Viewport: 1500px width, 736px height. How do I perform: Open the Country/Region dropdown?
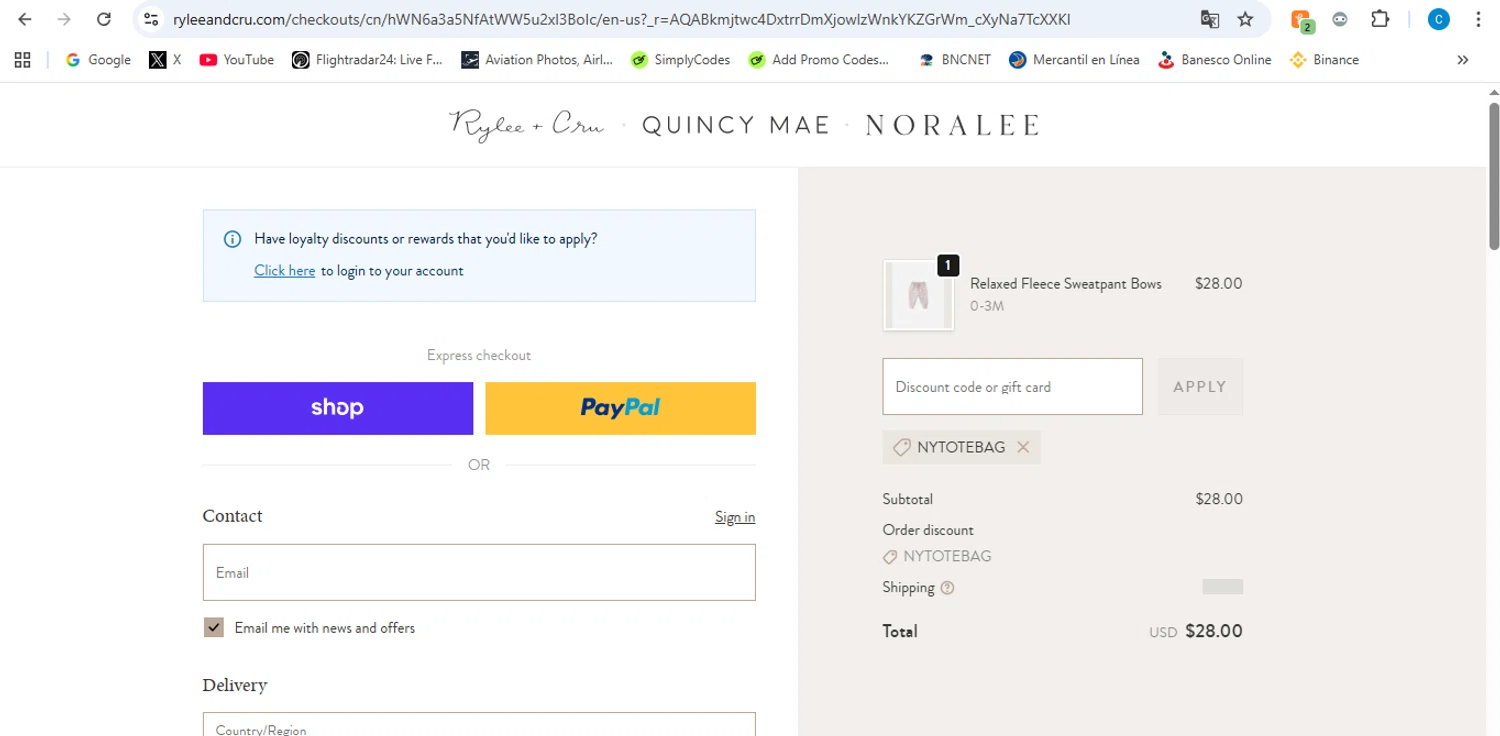pos(479,724)
